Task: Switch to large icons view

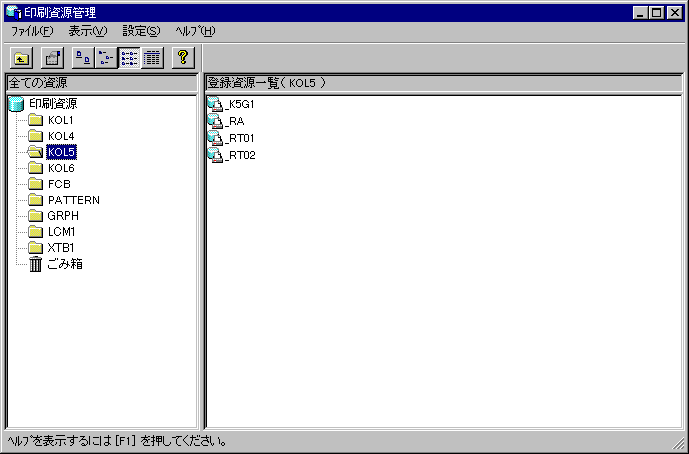Action: [x=83, y=58]
